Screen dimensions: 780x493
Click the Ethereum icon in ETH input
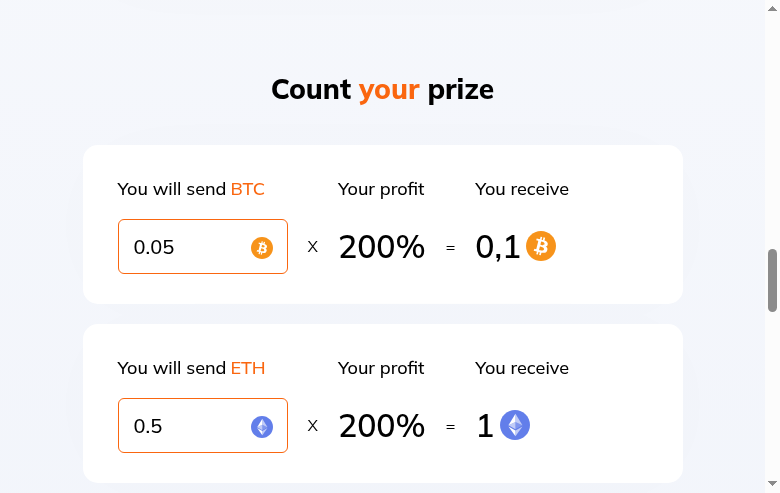(x=262, y=427)
